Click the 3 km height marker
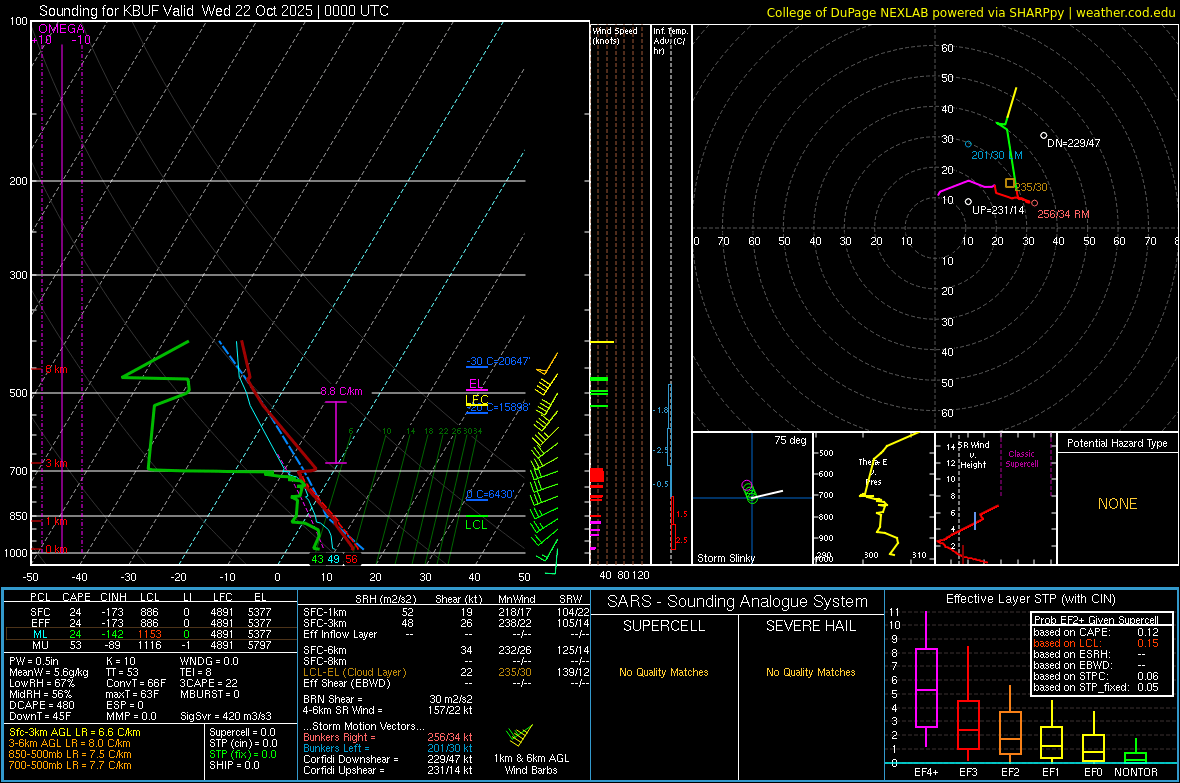This screenshot has width=1180, height=783. click(56, 463)
